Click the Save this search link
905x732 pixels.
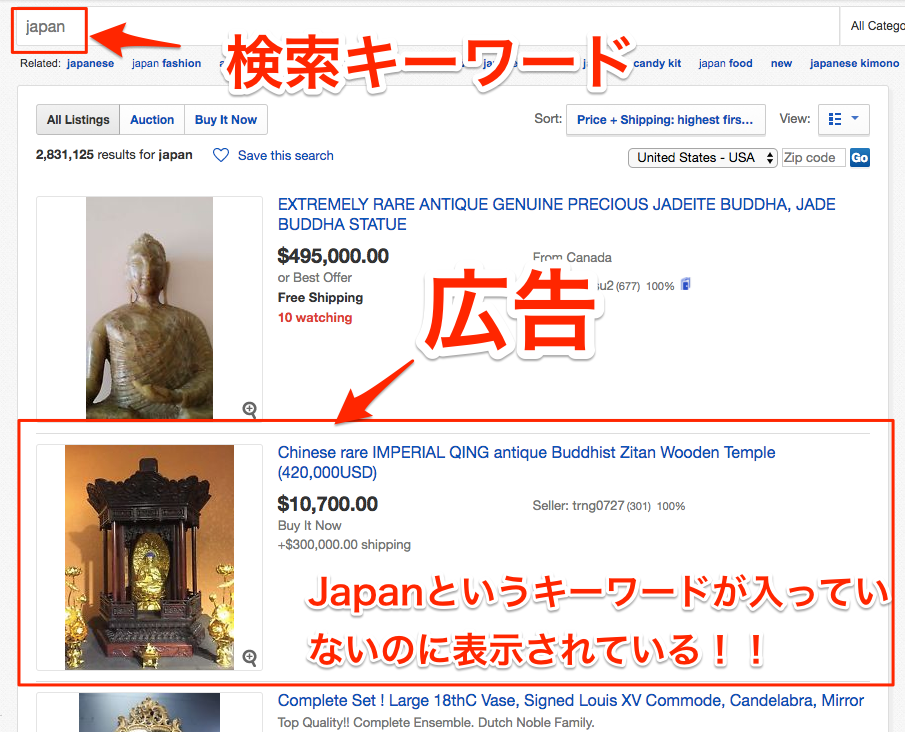(285, 155)
